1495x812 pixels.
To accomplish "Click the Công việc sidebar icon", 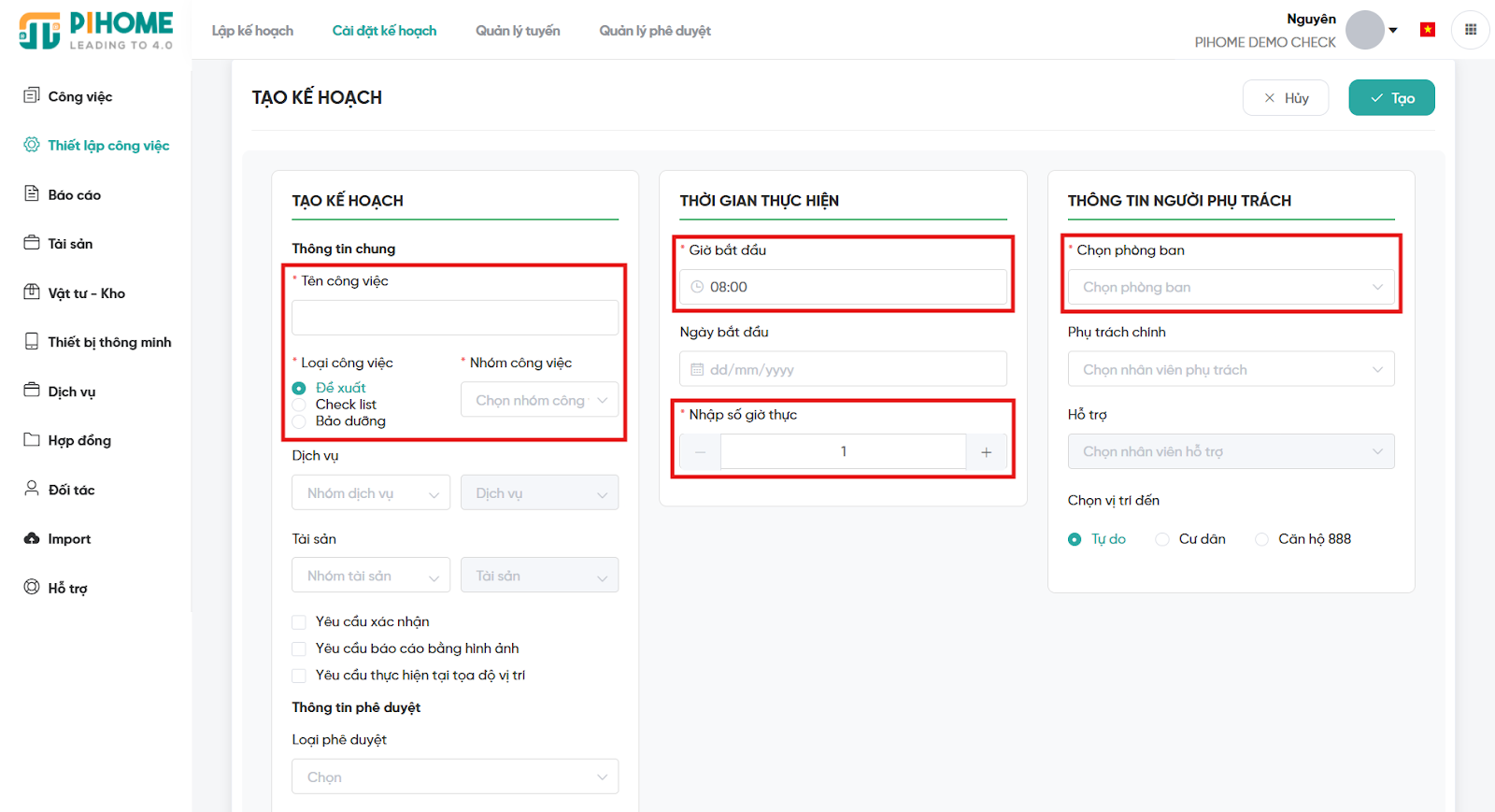I will [32, 95].
